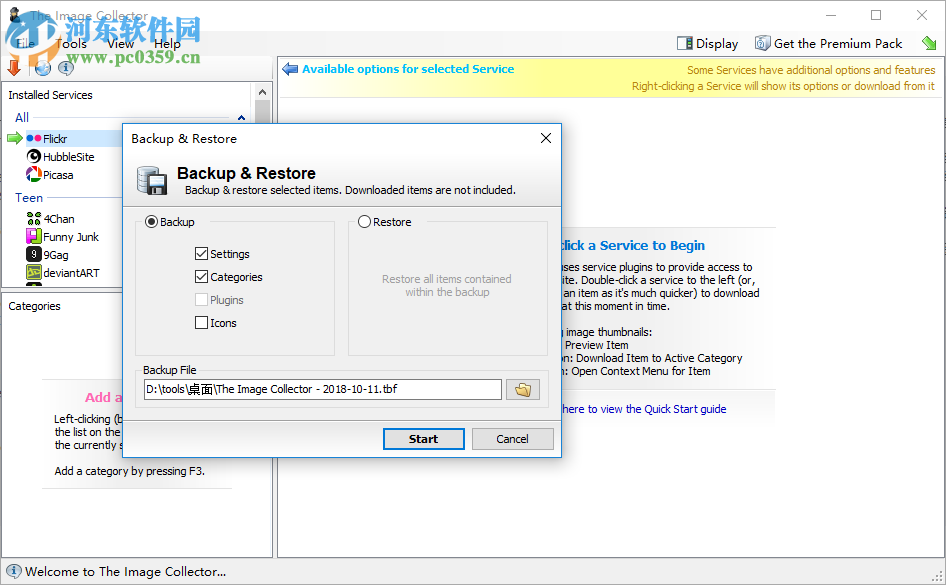
Task: Click the globe toolbar icon
Action: (x=42, y=68)
